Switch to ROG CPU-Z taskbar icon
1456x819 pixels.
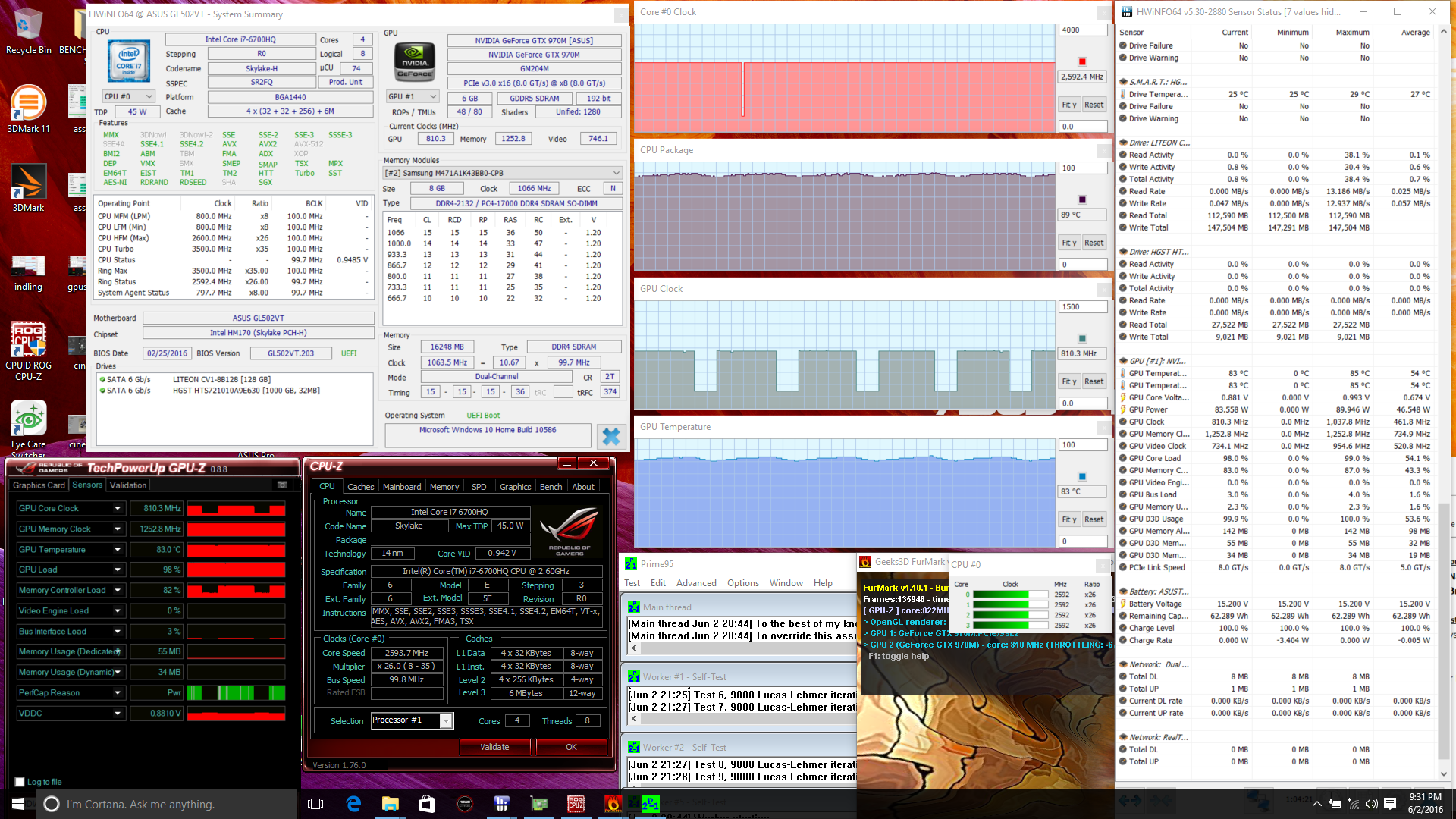[x=576, y=804]
